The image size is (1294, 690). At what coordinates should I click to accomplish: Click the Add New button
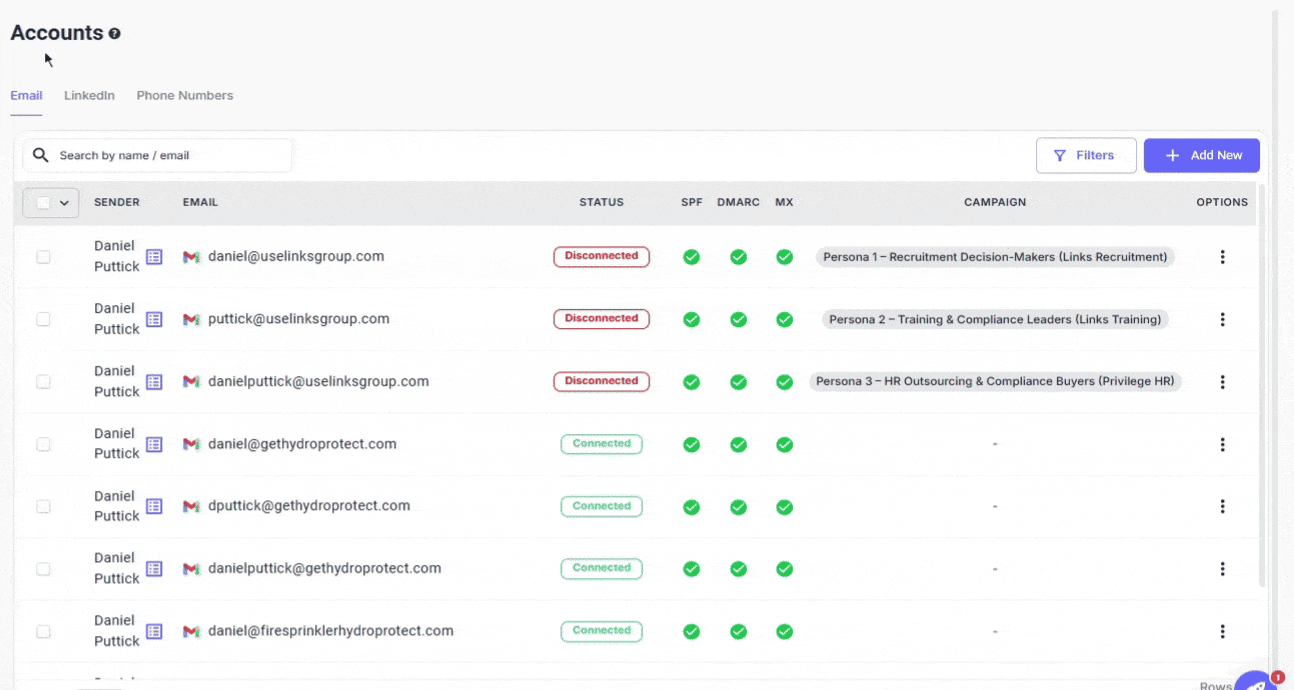[x=1201, y=155]
